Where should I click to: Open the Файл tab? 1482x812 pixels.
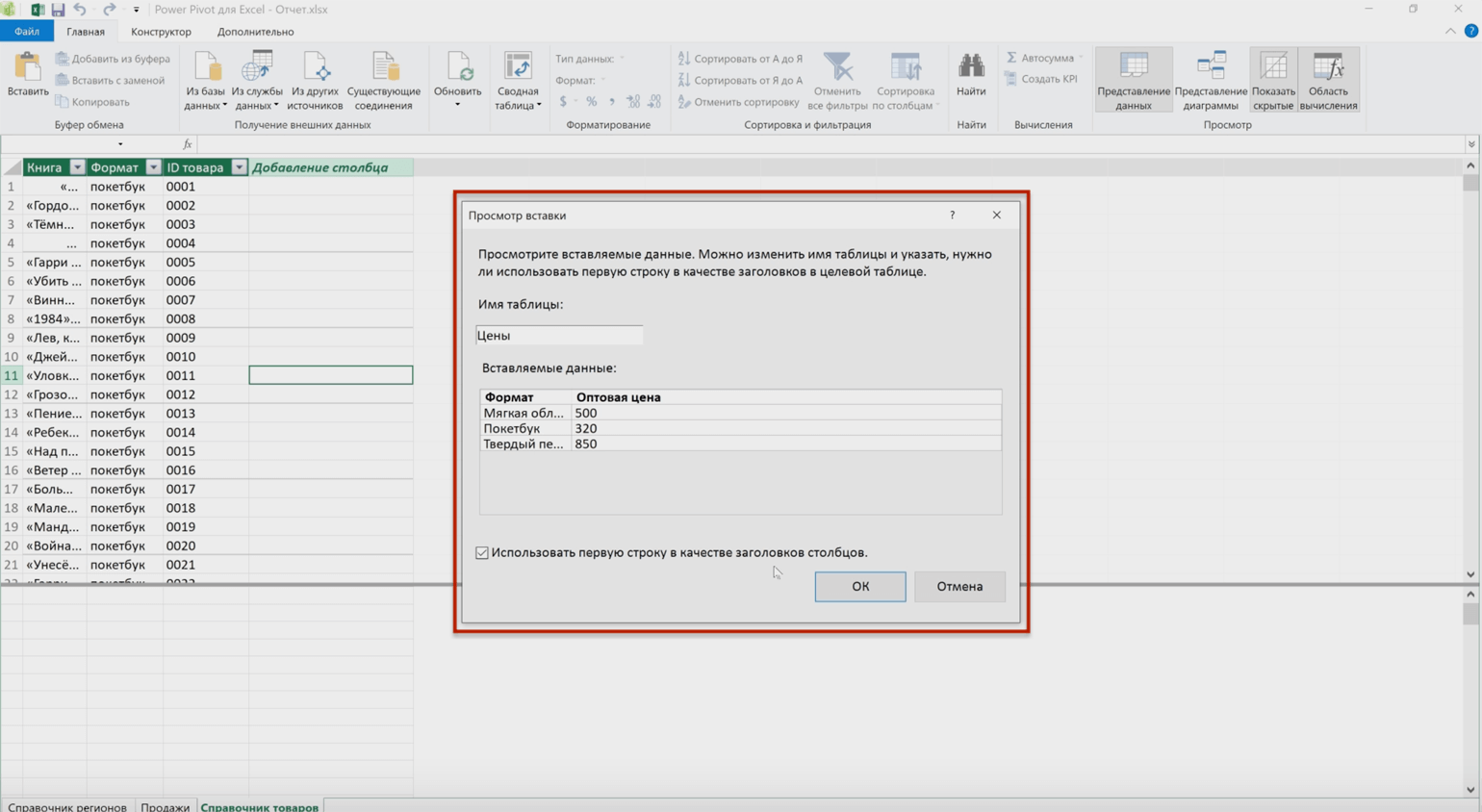click(x=27, y=32)
